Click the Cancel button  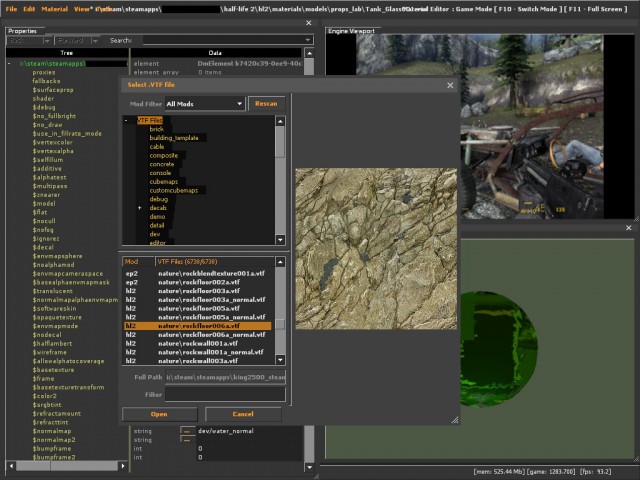click(243, 414)
